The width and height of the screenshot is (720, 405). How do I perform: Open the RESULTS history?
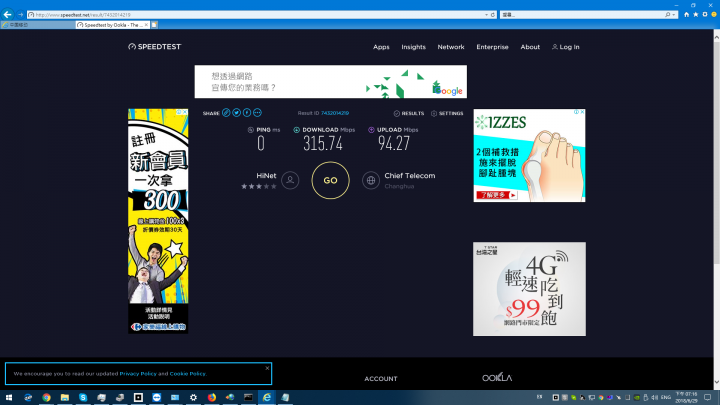(409, 113)
